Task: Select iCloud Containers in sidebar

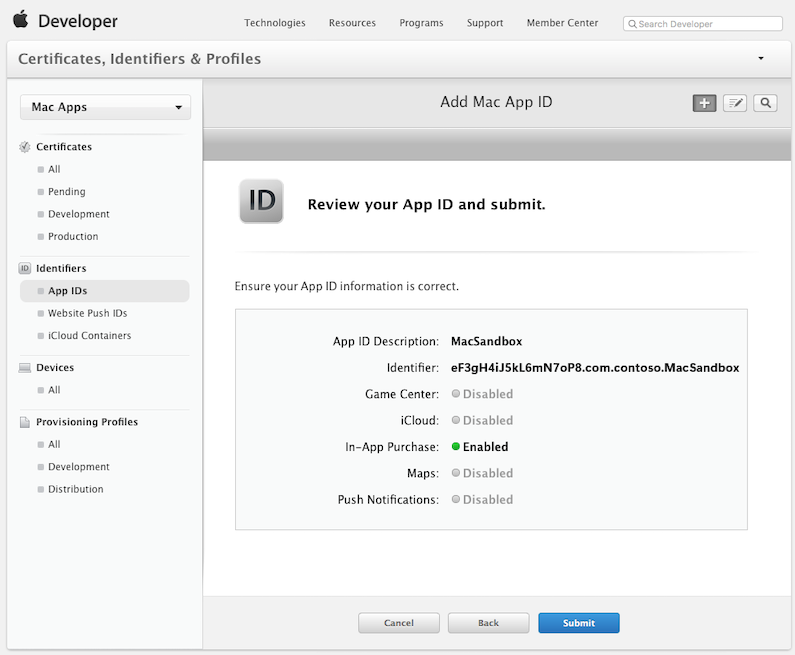Action: click(x=90, y=336)
